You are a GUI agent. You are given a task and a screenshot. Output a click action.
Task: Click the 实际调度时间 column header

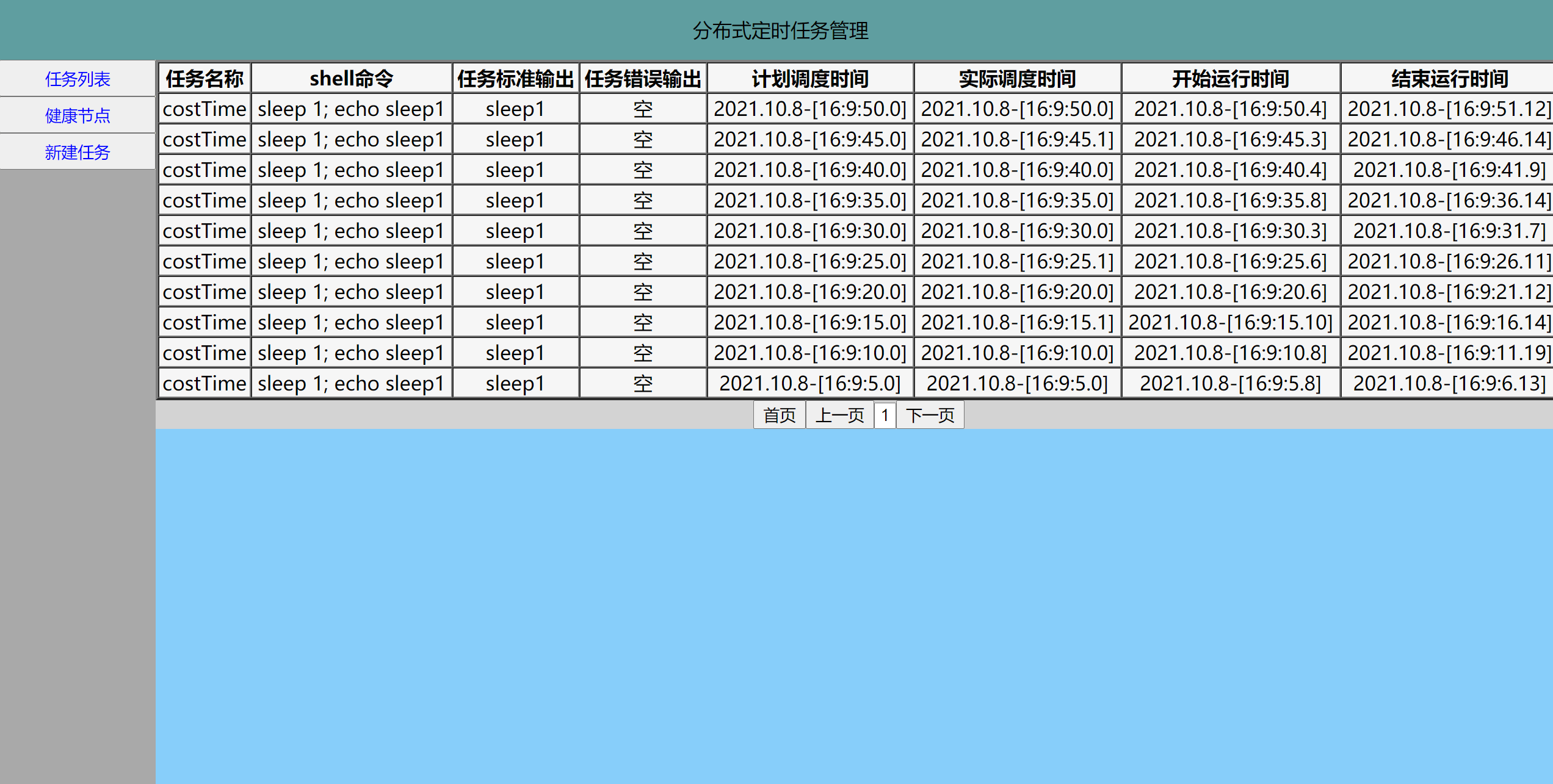(x=1017, y=79)
